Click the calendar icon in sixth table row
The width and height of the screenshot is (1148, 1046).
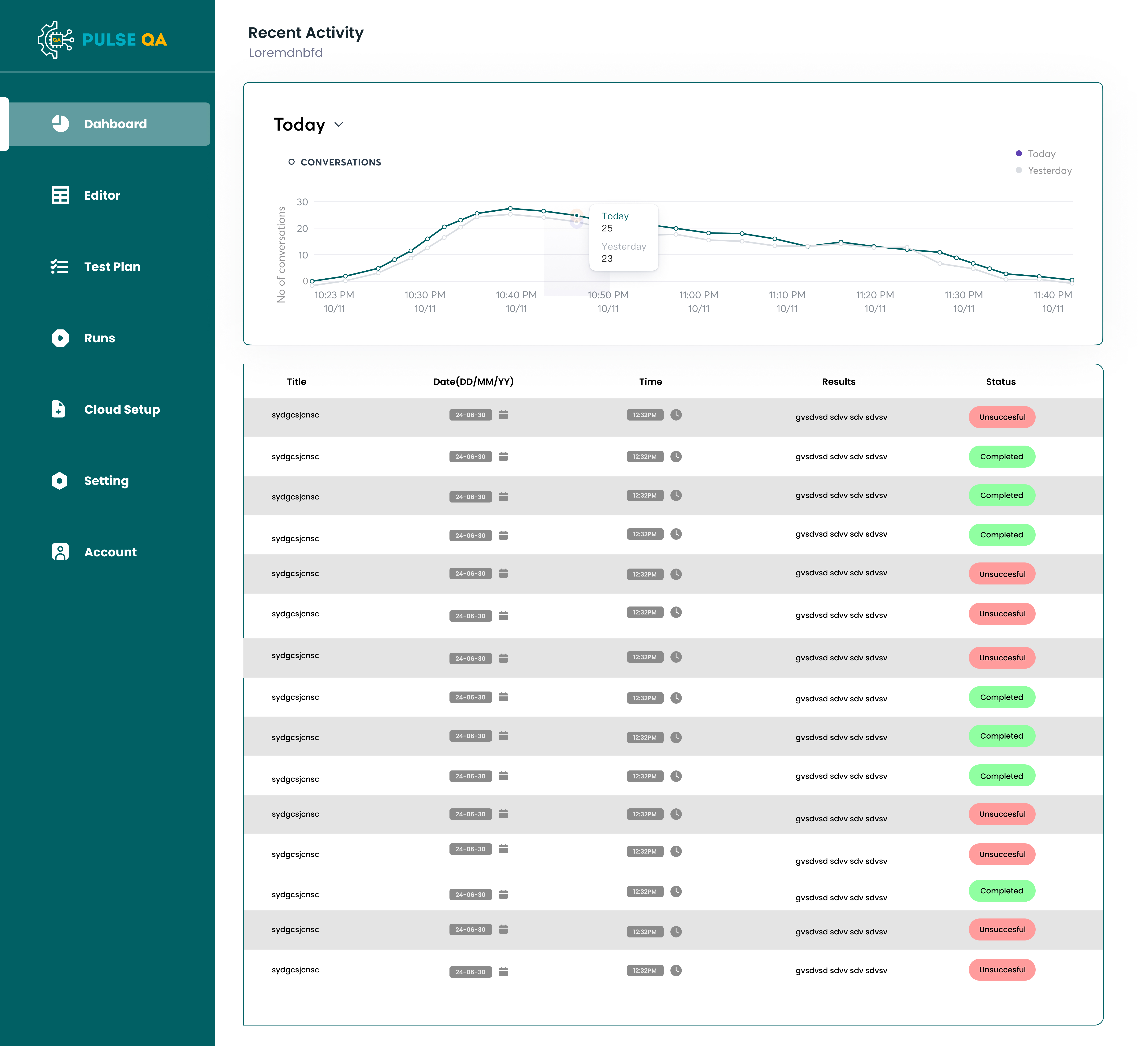pyautogui.click(x=503, y=616)
